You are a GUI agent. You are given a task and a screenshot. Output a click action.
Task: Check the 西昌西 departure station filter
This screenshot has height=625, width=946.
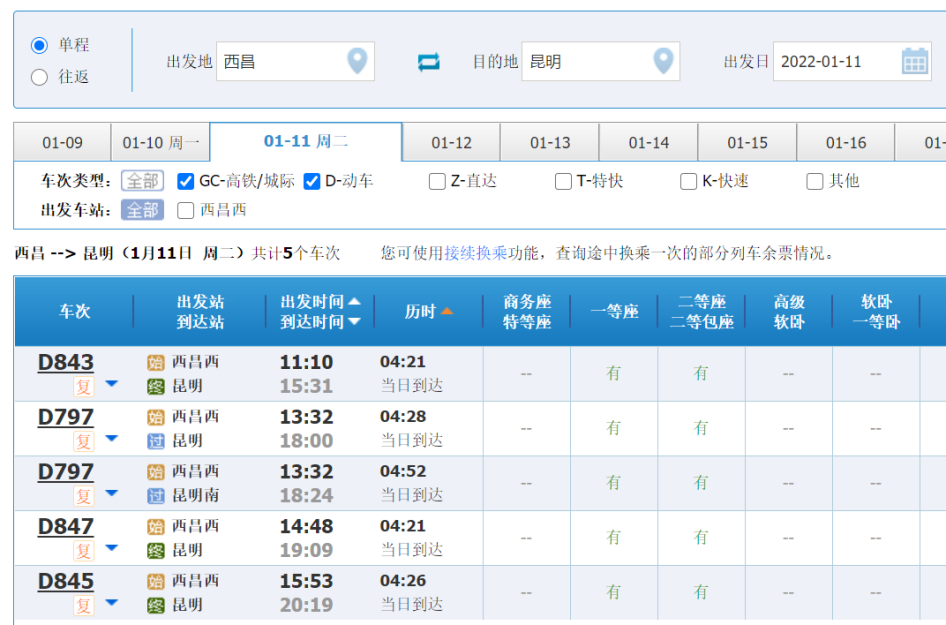185,210
